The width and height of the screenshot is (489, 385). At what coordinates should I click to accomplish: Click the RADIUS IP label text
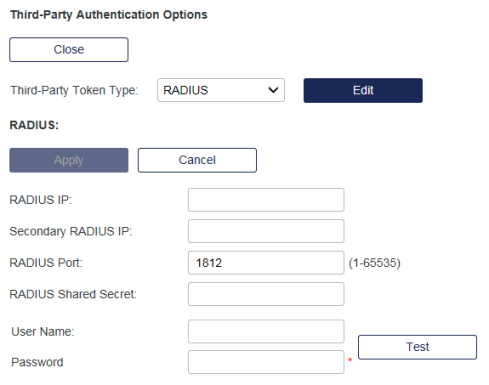[x=41, y=200]
